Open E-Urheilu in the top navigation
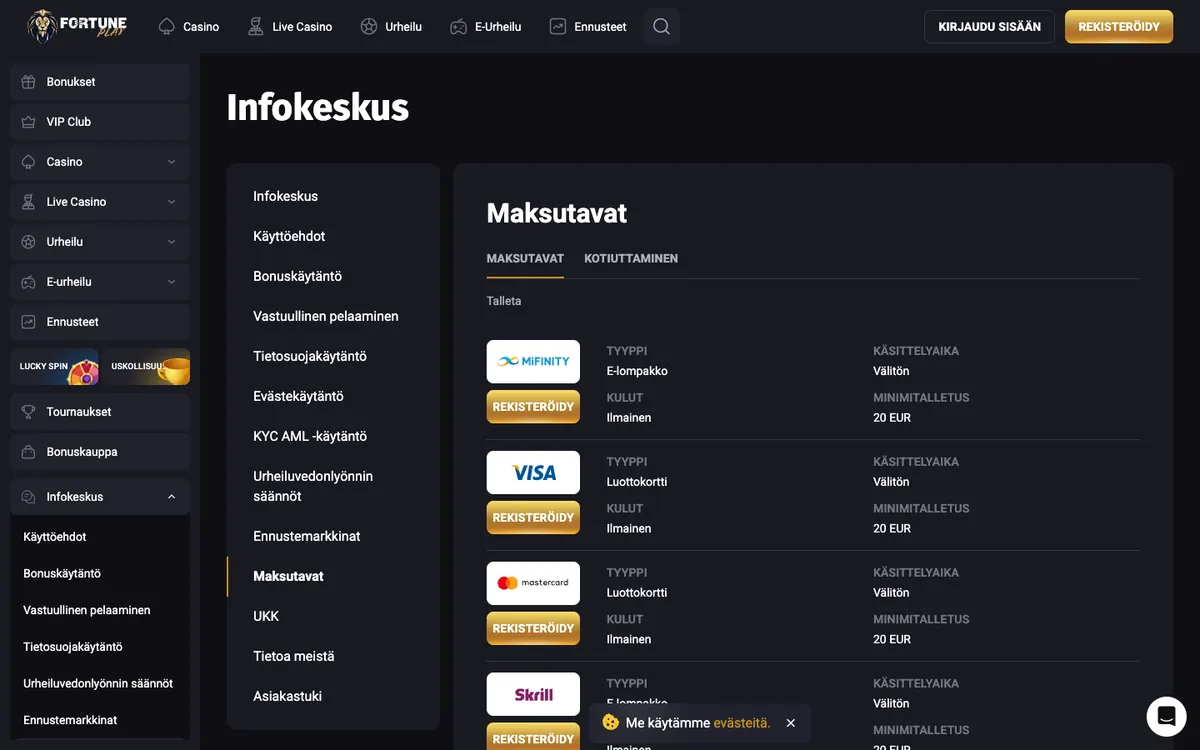The height and width of the screenshot is (750, 1200). pyautogui.click(x=486, y=27)
